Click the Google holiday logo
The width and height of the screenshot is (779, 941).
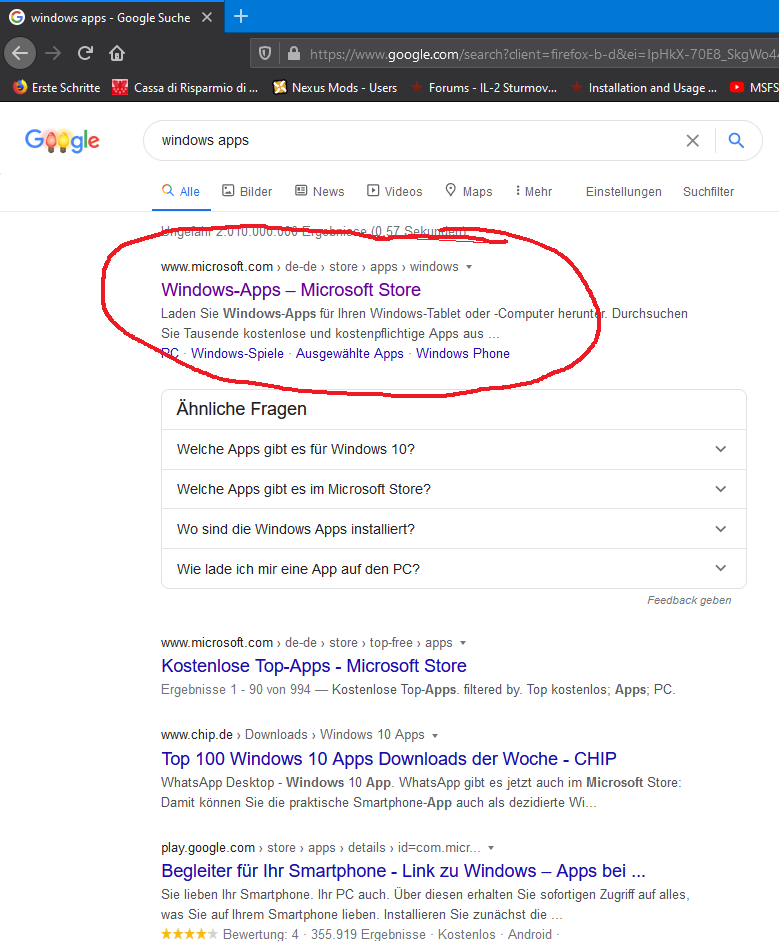[62, 140]
